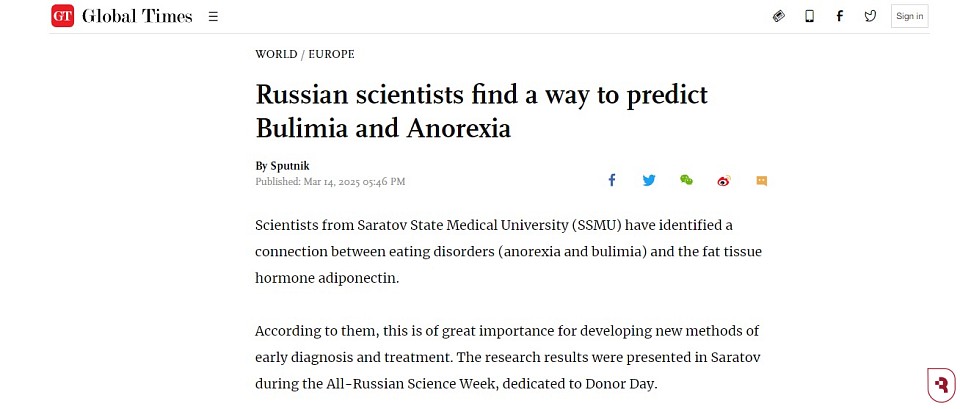Visit Twitter page from header icon

pos(870,17)
